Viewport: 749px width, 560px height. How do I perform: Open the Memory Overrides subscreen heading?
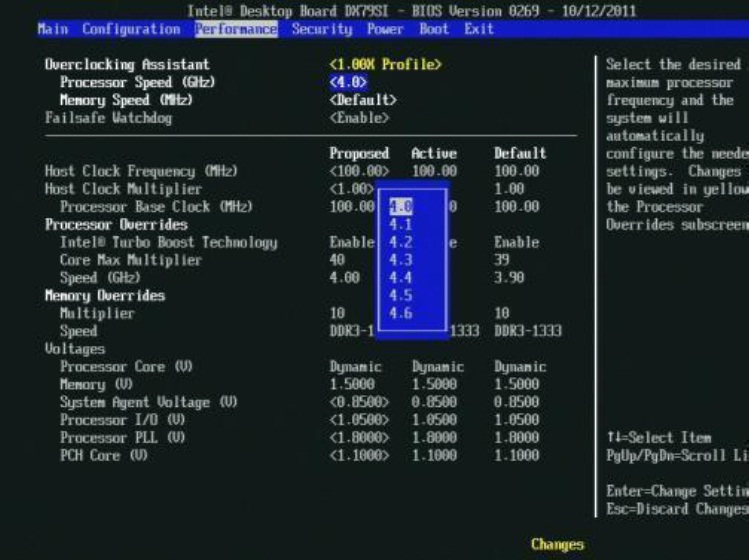(105, 295)
